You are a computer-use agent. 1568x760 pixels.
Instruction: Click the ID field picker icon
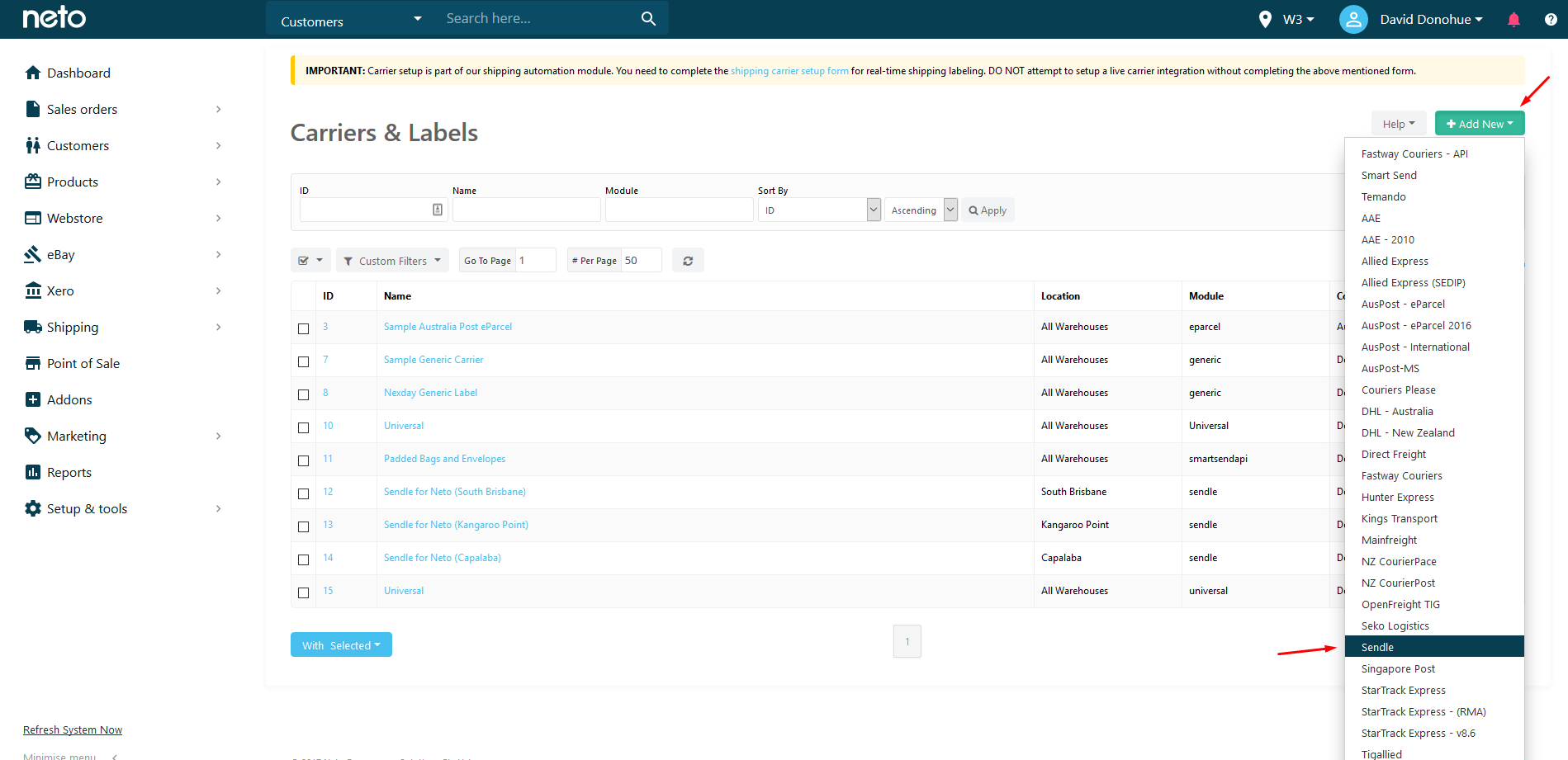point(438,210)
